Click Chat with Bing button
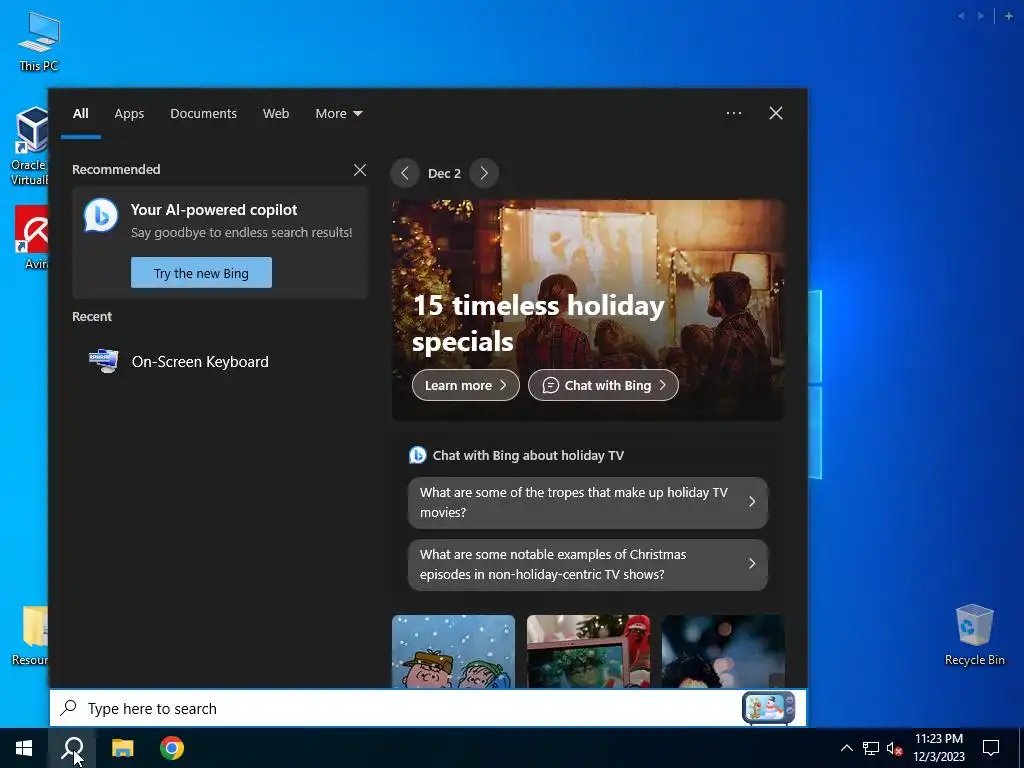Viewport: 1024px width, 768px height. [x=603, y=385]
